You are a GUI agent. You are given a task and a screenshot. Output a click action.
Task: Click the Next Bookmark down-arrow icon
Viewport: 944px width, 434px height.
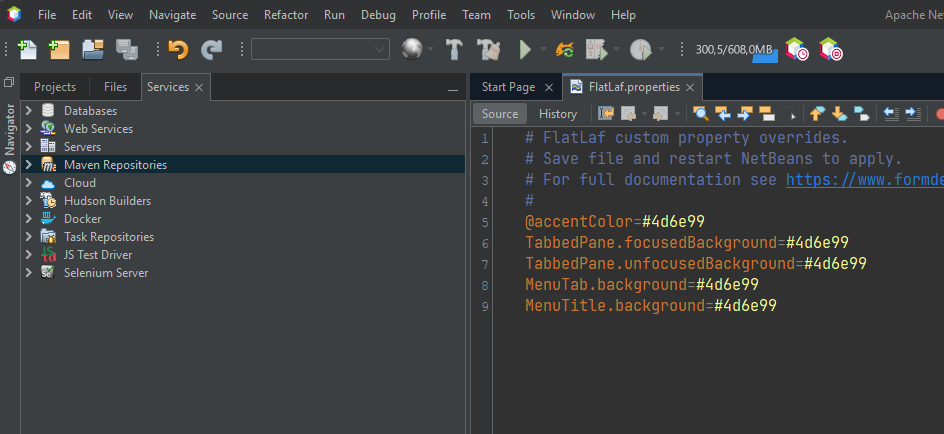pyautogui.click(x=840, y=113)
